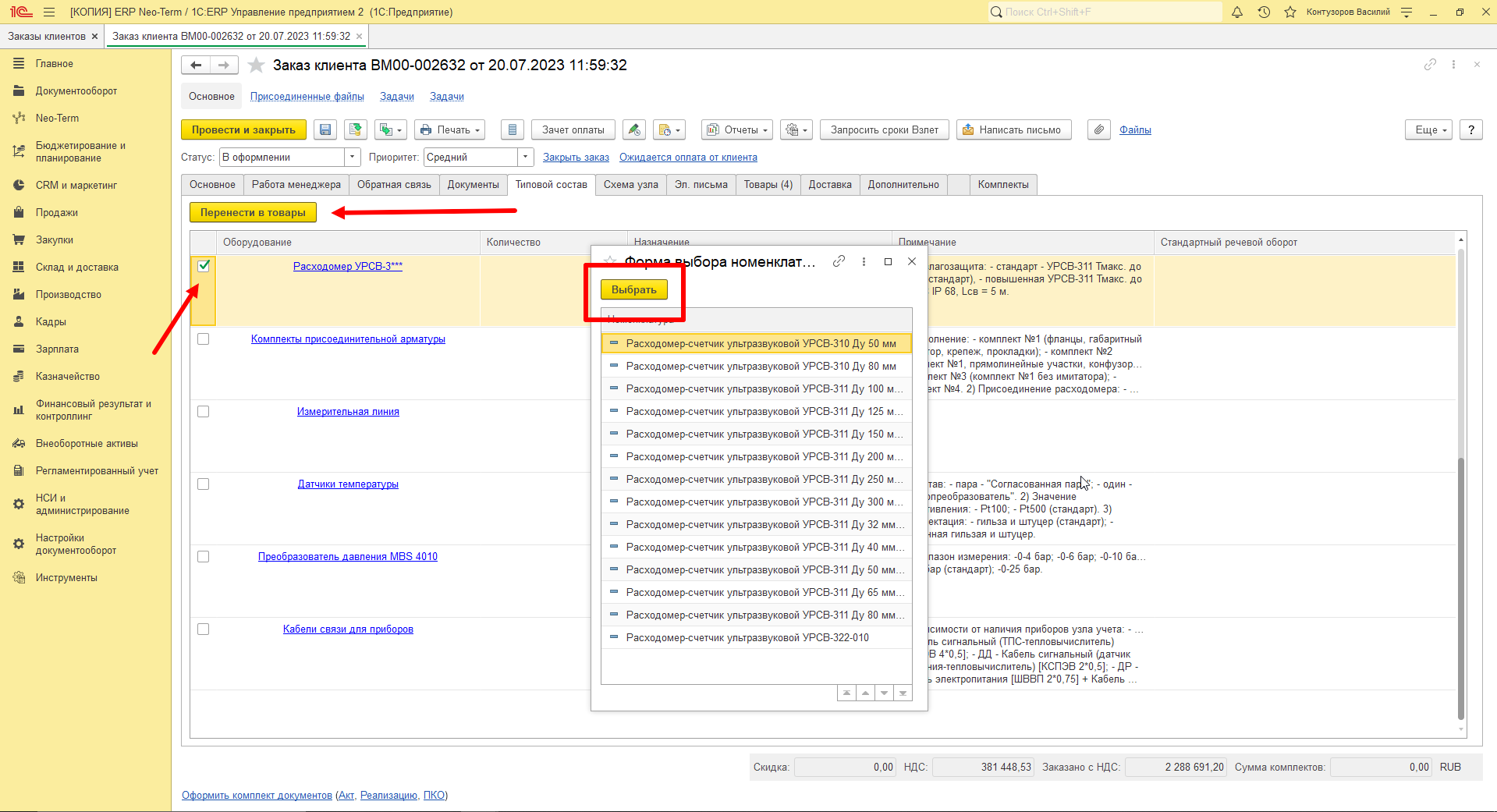Viewport: 1497px width, 812px height.
Task: Check the Измерительная линия checkbox
Action: (204, 411)
